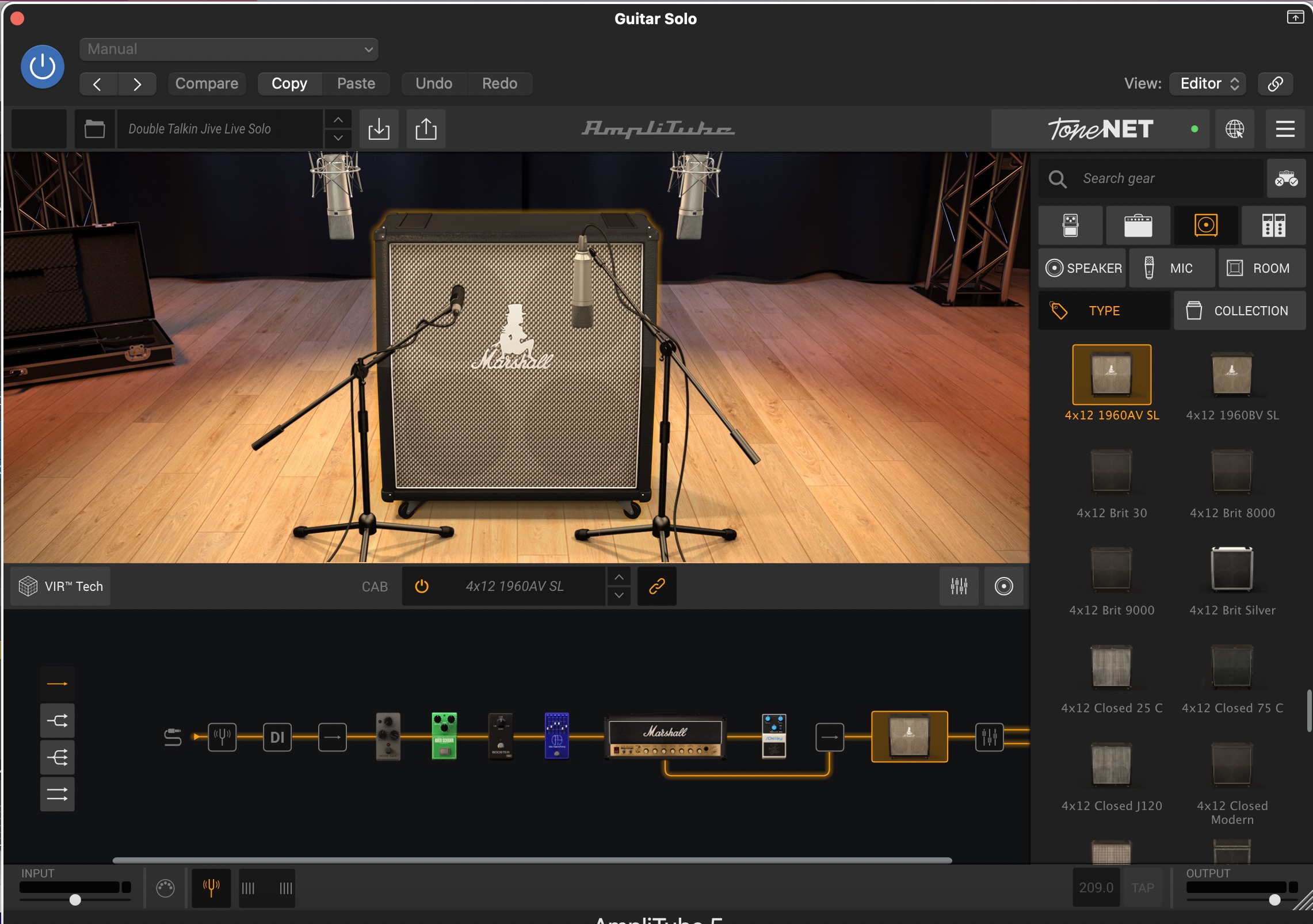Open the View Editor dropdown
The width and height of the screenshot is (1313, 924).
tap(1208, 84)
